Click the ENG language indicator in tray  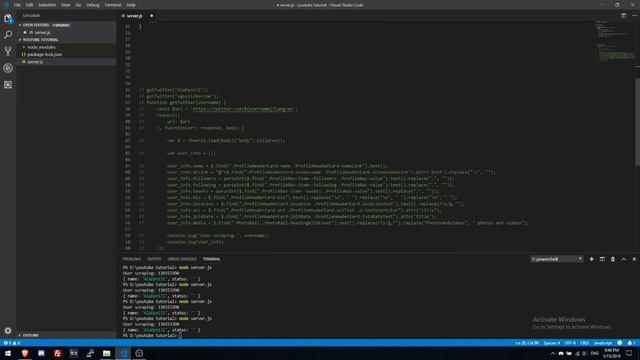coord(594,353)
